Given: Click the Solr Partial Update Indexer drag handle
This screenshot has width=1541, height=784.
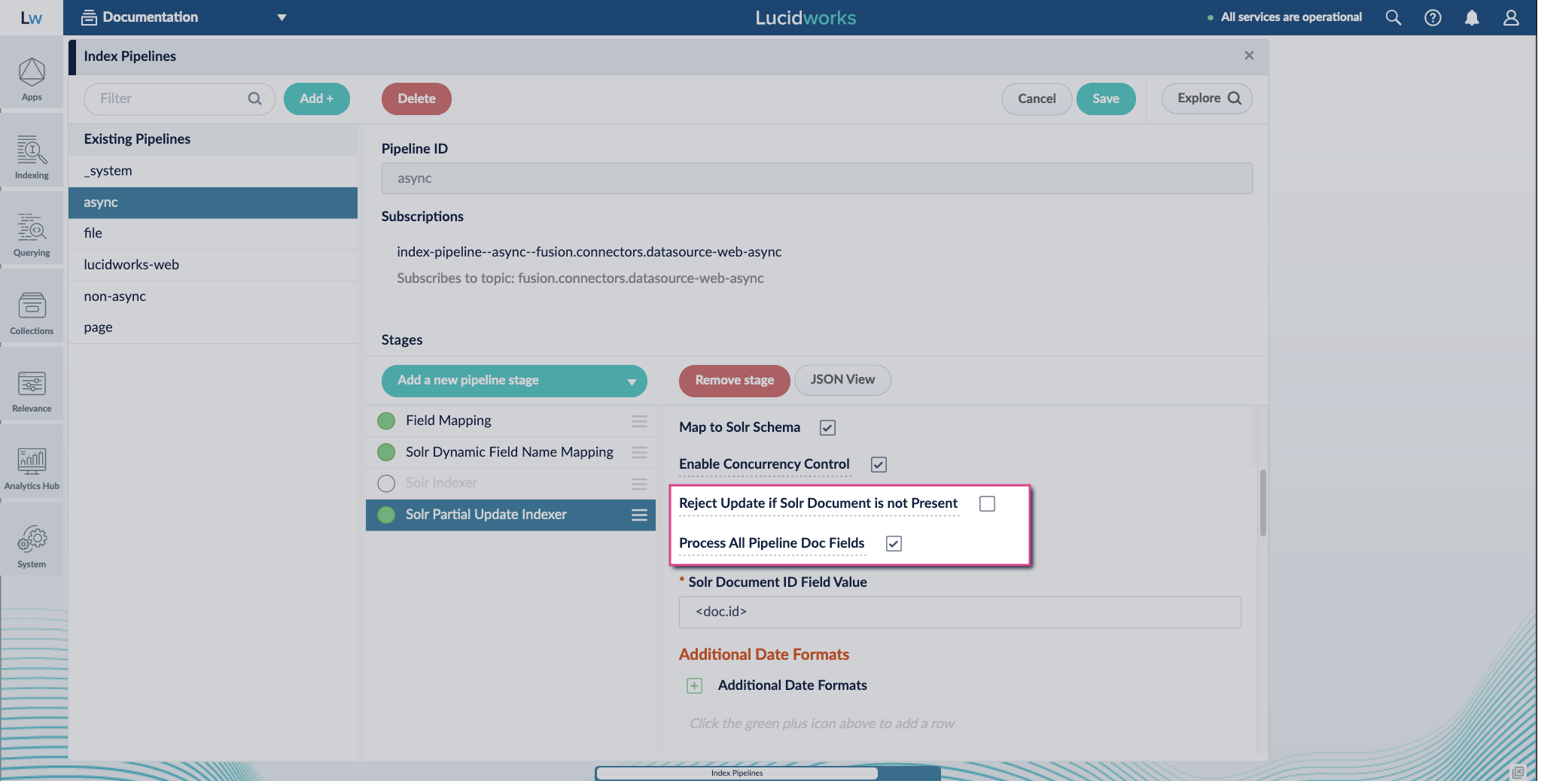Looking at the screenshot, I should pos(639,515).
